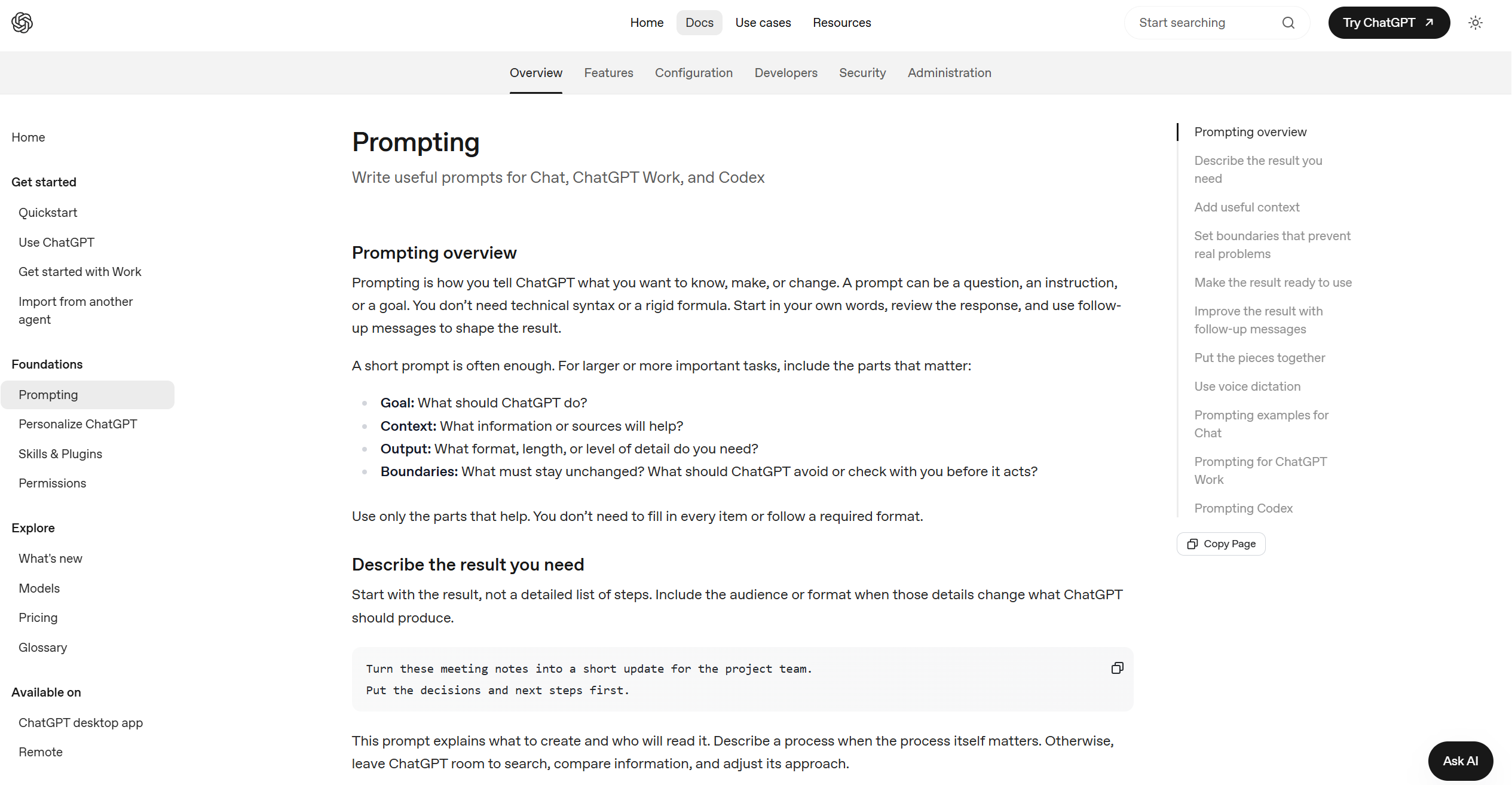Jump to Use voice dictation section
This screenshot has height=785, width=1512.
[1247, 387]
